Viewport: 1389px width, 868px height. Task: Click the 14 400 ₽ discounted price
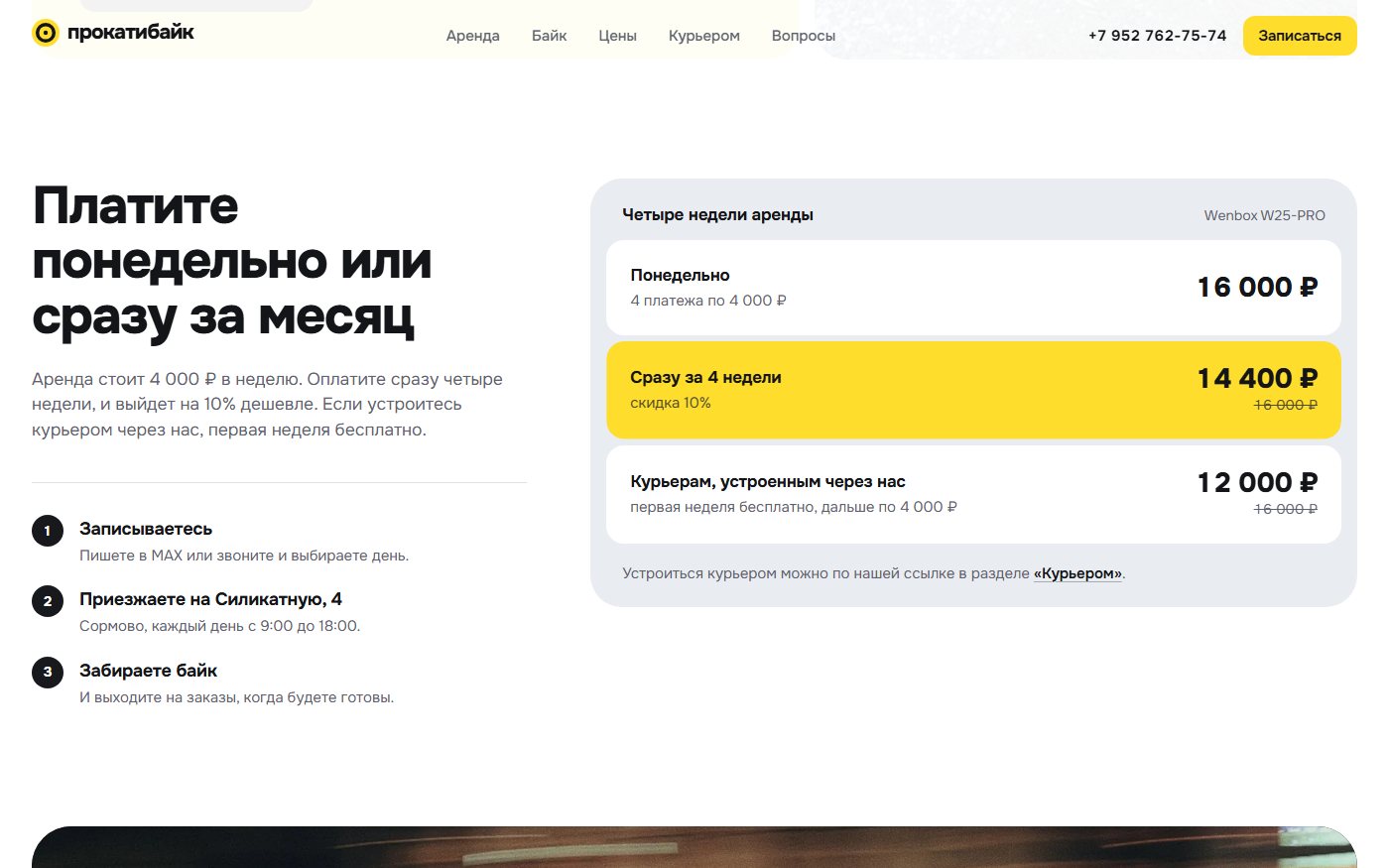pos(1257,379)
